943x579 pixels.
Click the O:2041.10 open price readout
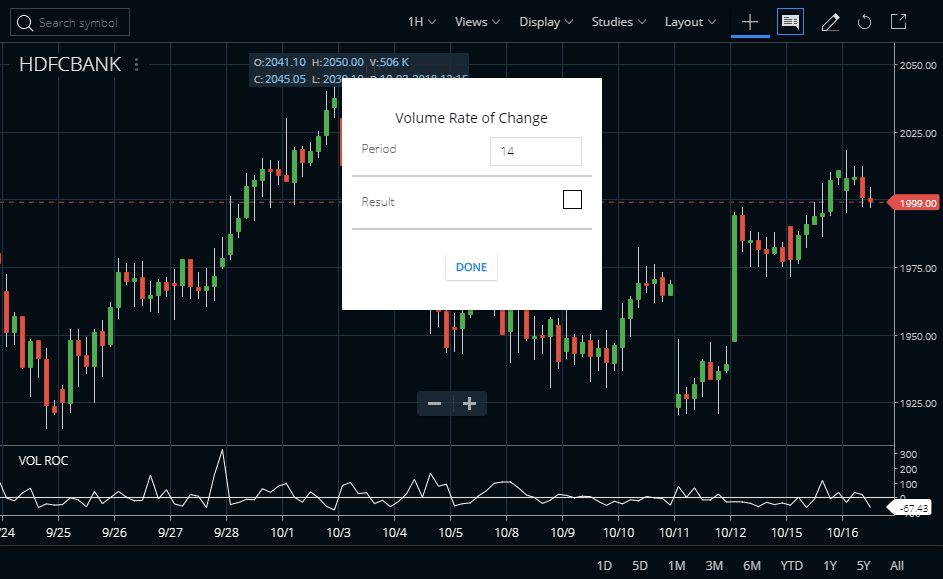point(280,62)
